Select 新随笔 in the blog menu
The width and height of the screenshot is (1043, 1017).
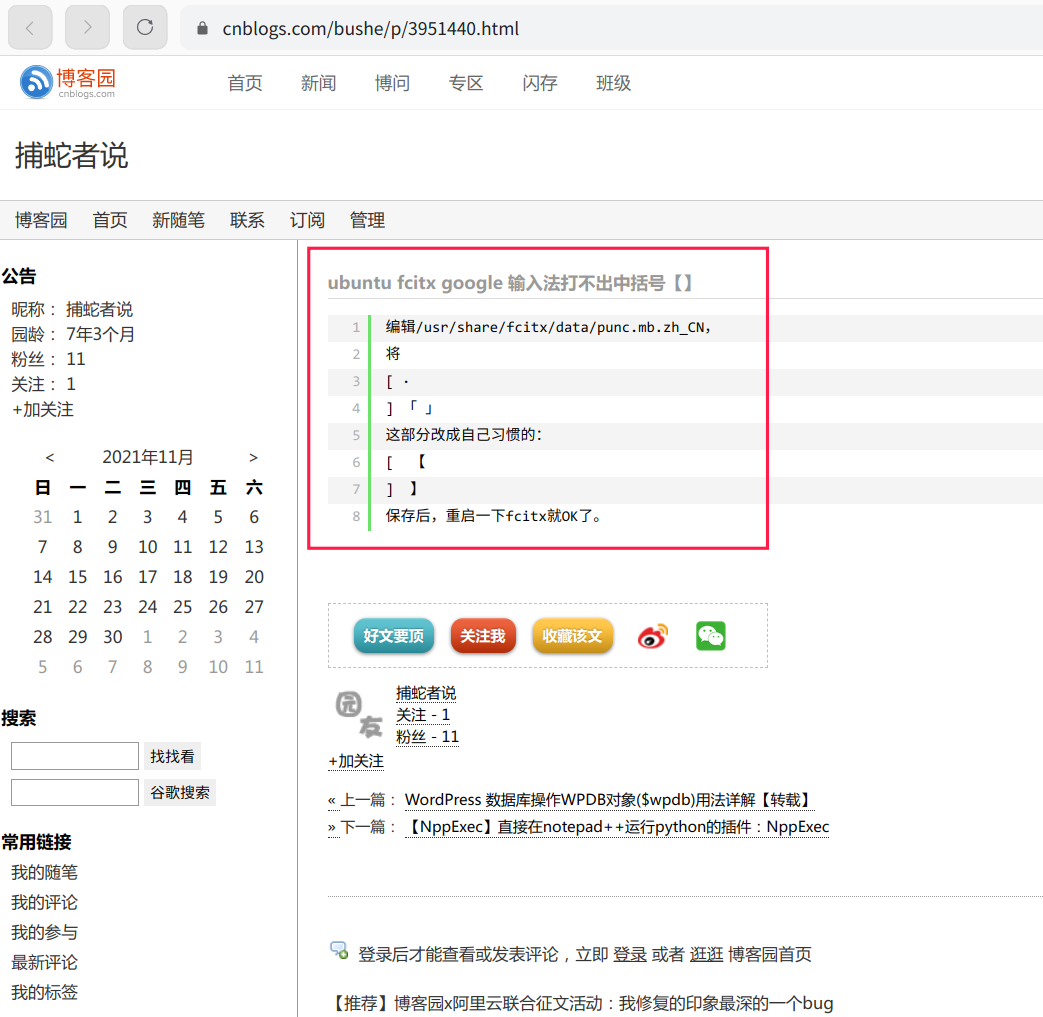point(178,220)
